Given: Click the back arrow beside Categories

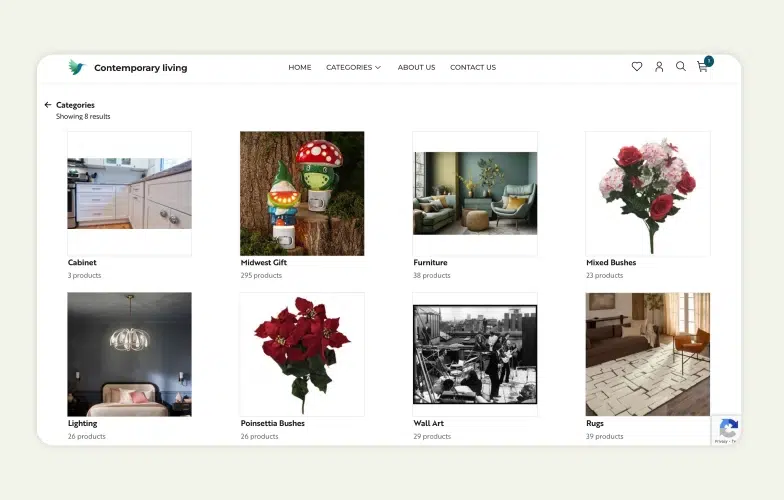Looking at the screenshot, I should click(x=48, y=105).
